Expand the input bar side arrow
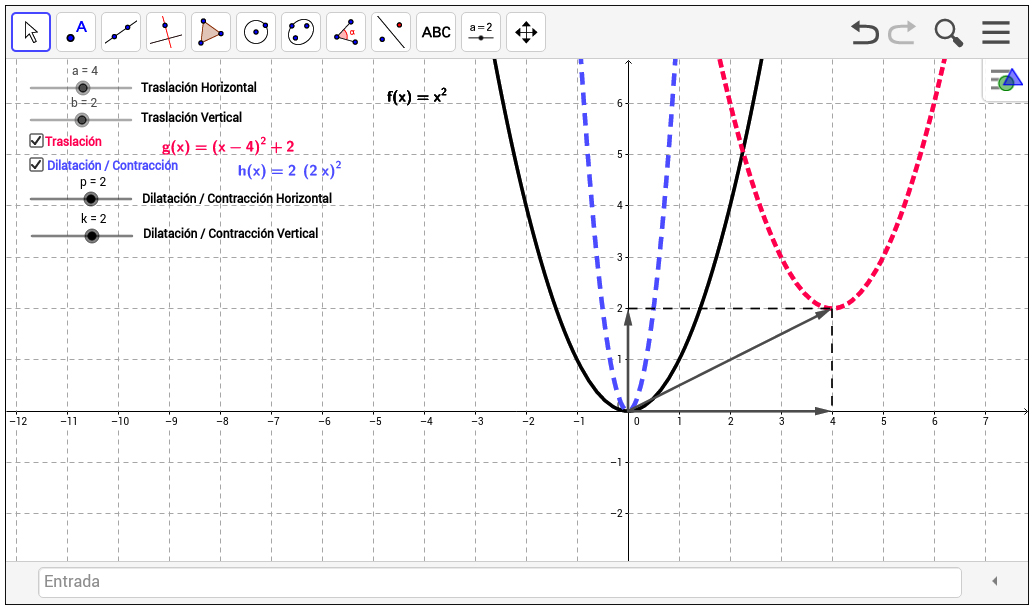This screenshot has height=609, width=1033. (x=994, y=581)
